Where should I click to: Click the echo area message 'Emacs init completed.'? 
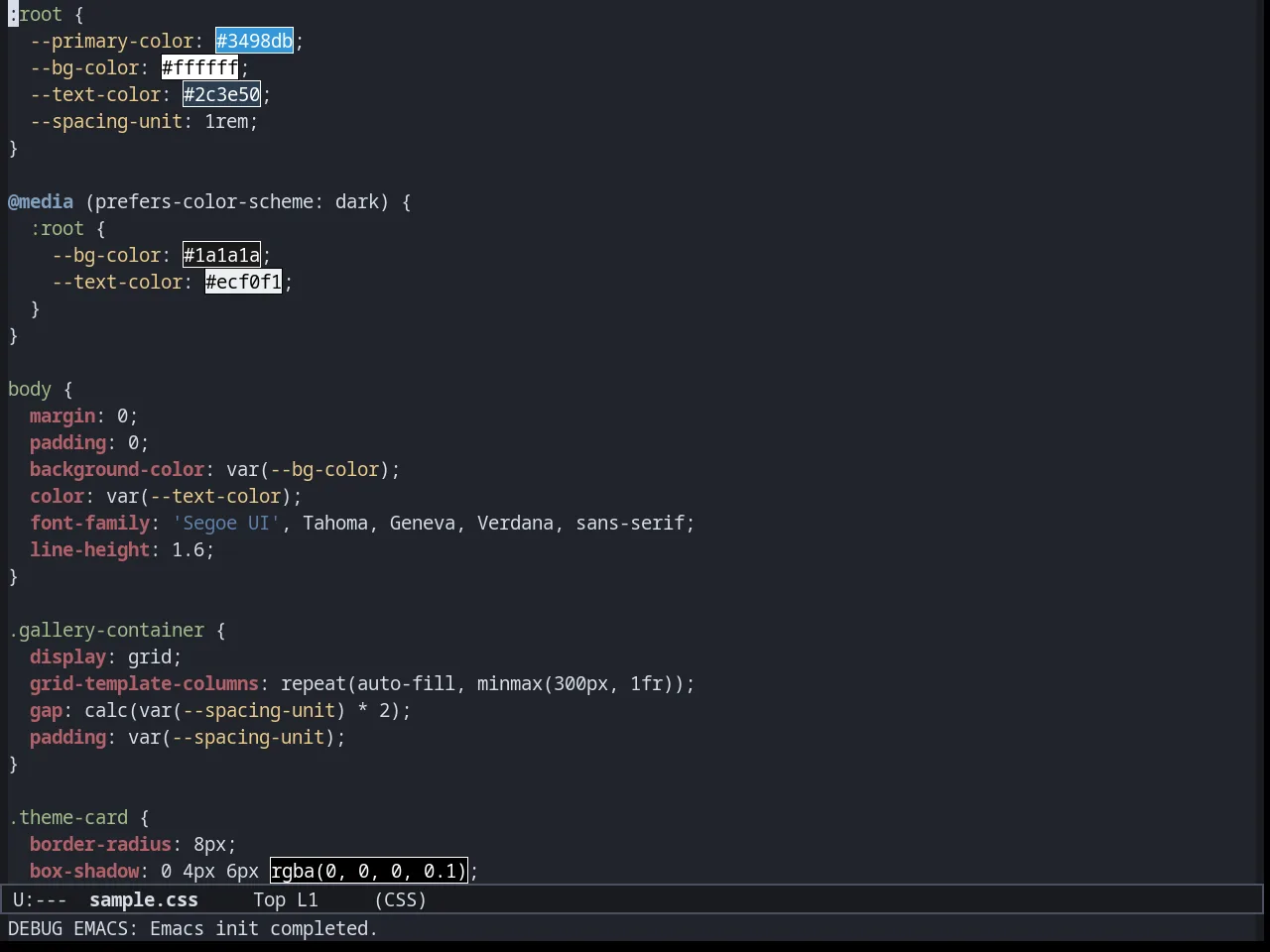[264, 928]
